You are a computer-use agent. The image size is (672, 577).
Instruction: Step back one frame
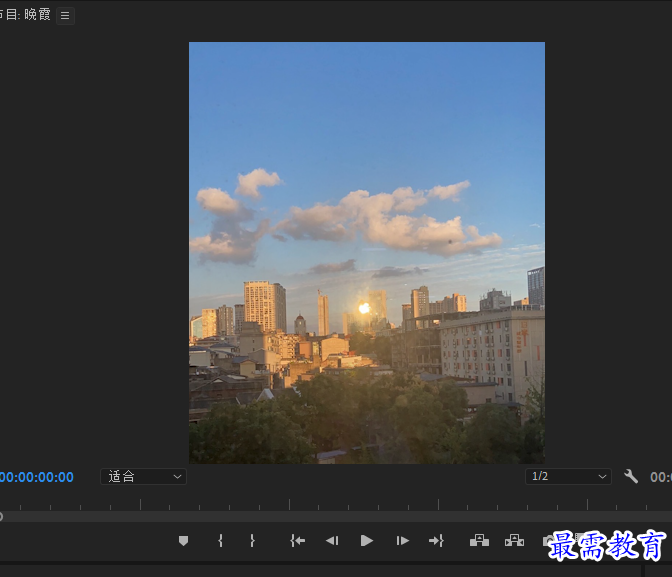(332, 541)
